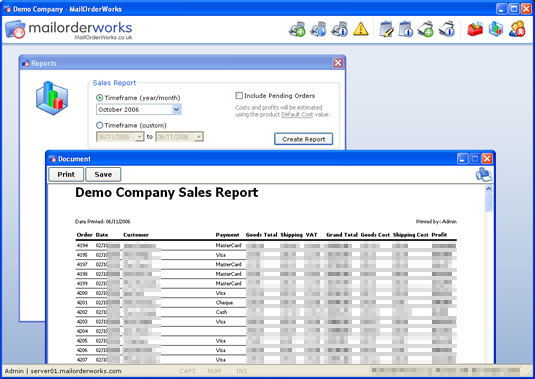The height and width of the screenshot is (379, 535).
Task: Click the Shipping Cost column header
Action: pos(410,235)
